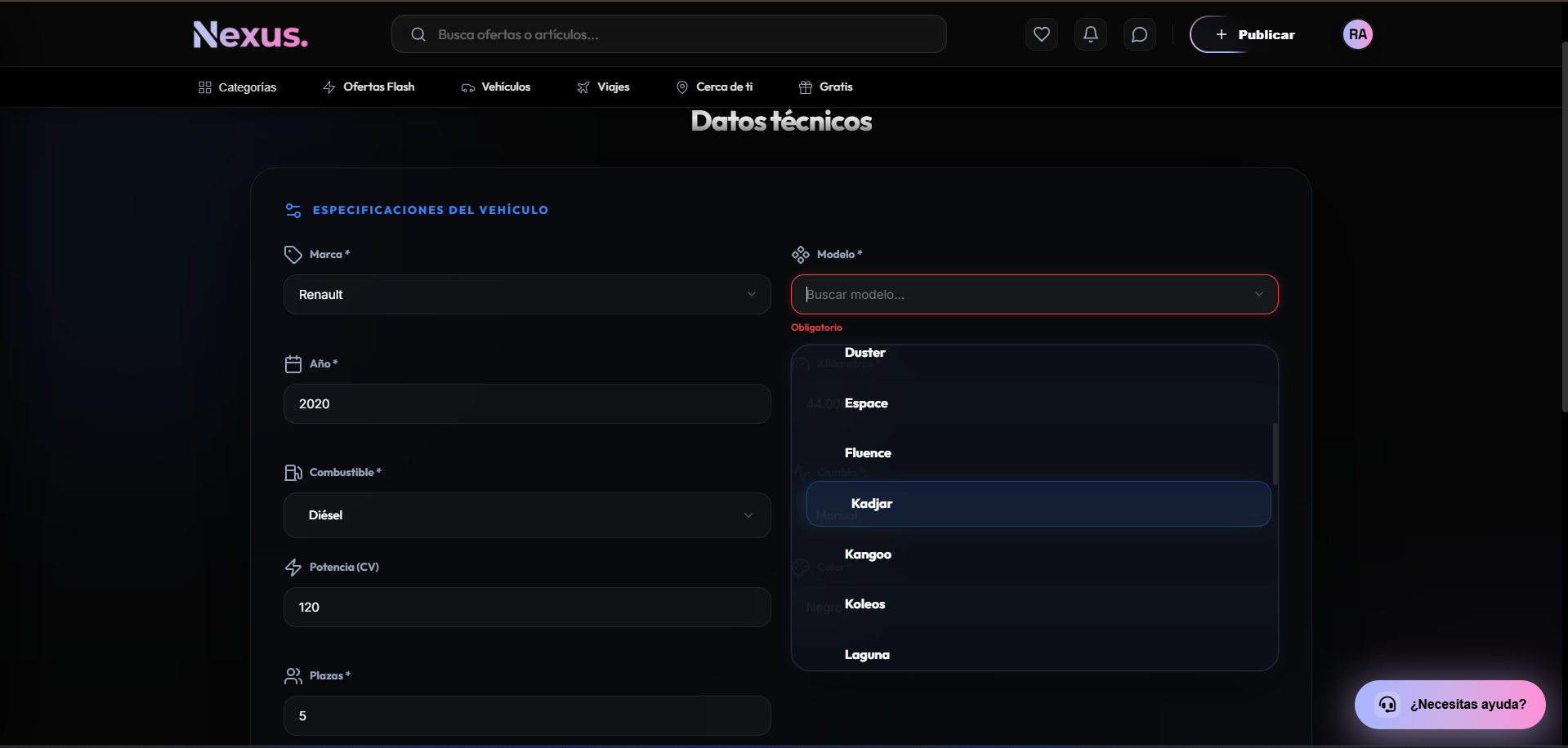Viewport: 1568px width, 748px height.
Task: Go to the Gratis section
Action: (826, 87)
